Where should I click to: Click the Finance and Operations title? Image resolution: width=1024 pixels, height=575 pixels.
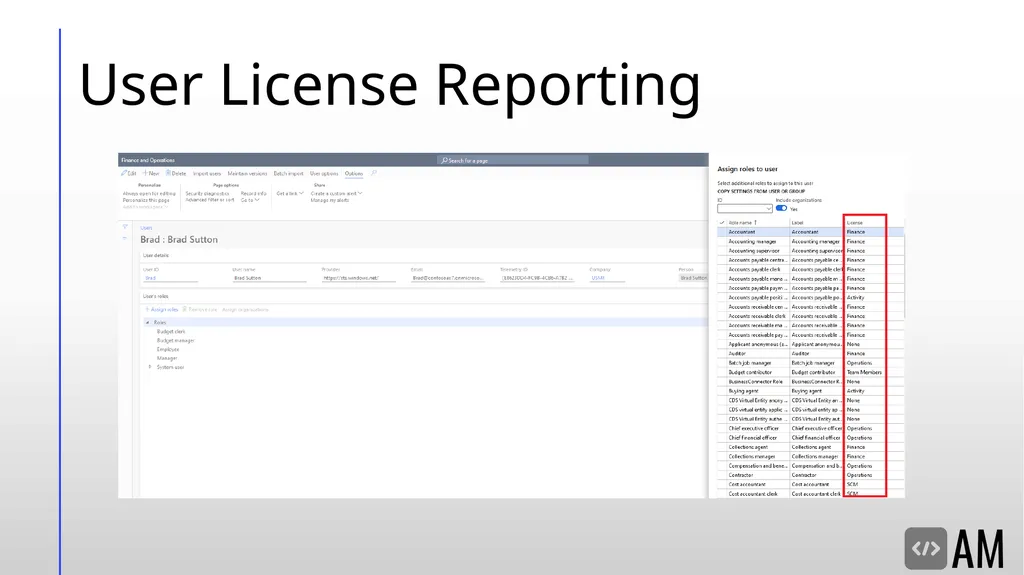pos(148,160)
